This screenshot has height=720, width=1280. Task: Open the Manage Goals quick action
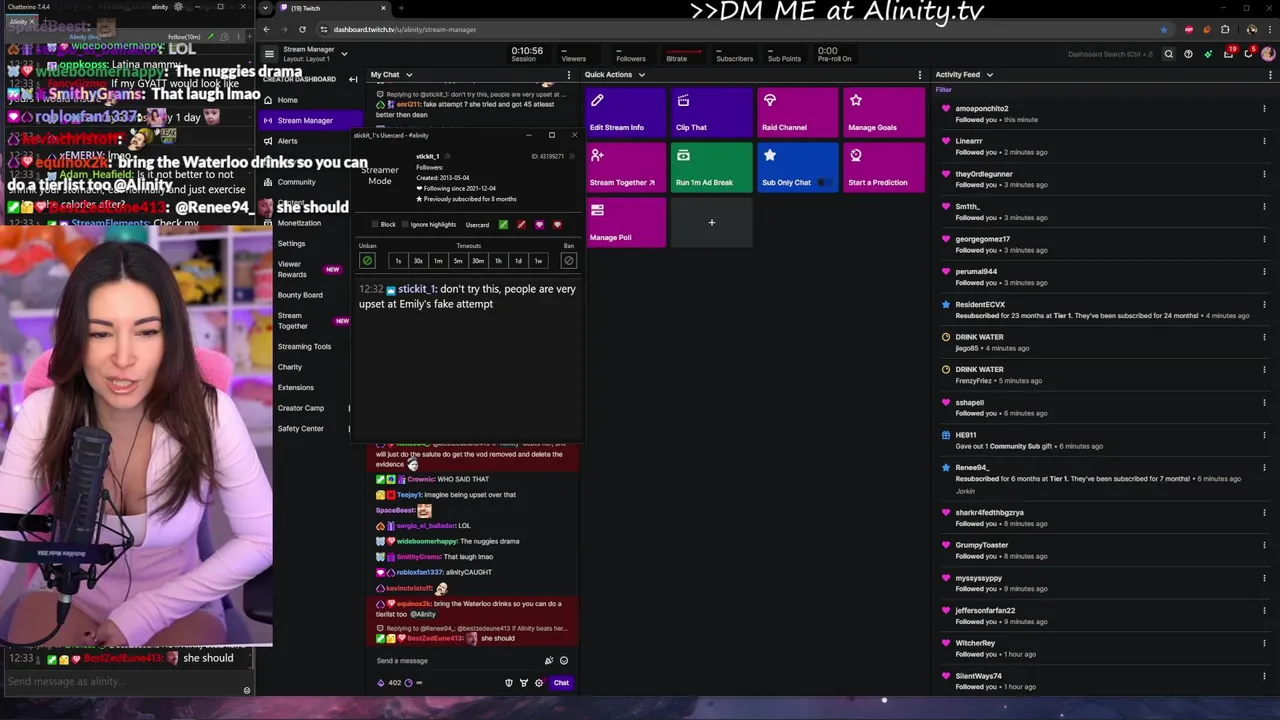[x=885, y=112]
